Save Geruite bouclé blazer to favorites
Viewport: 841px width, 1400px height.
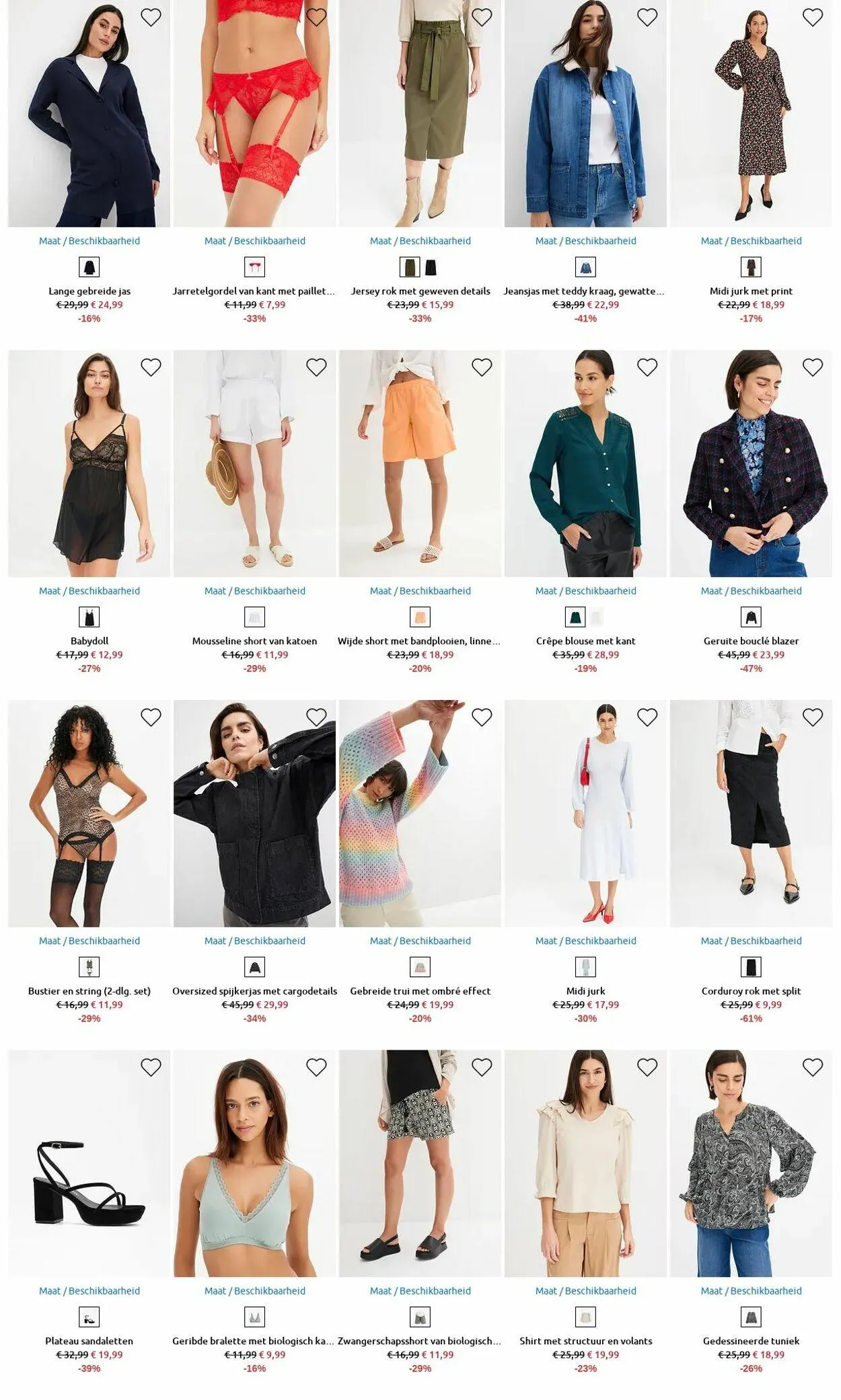coord(813,367)
